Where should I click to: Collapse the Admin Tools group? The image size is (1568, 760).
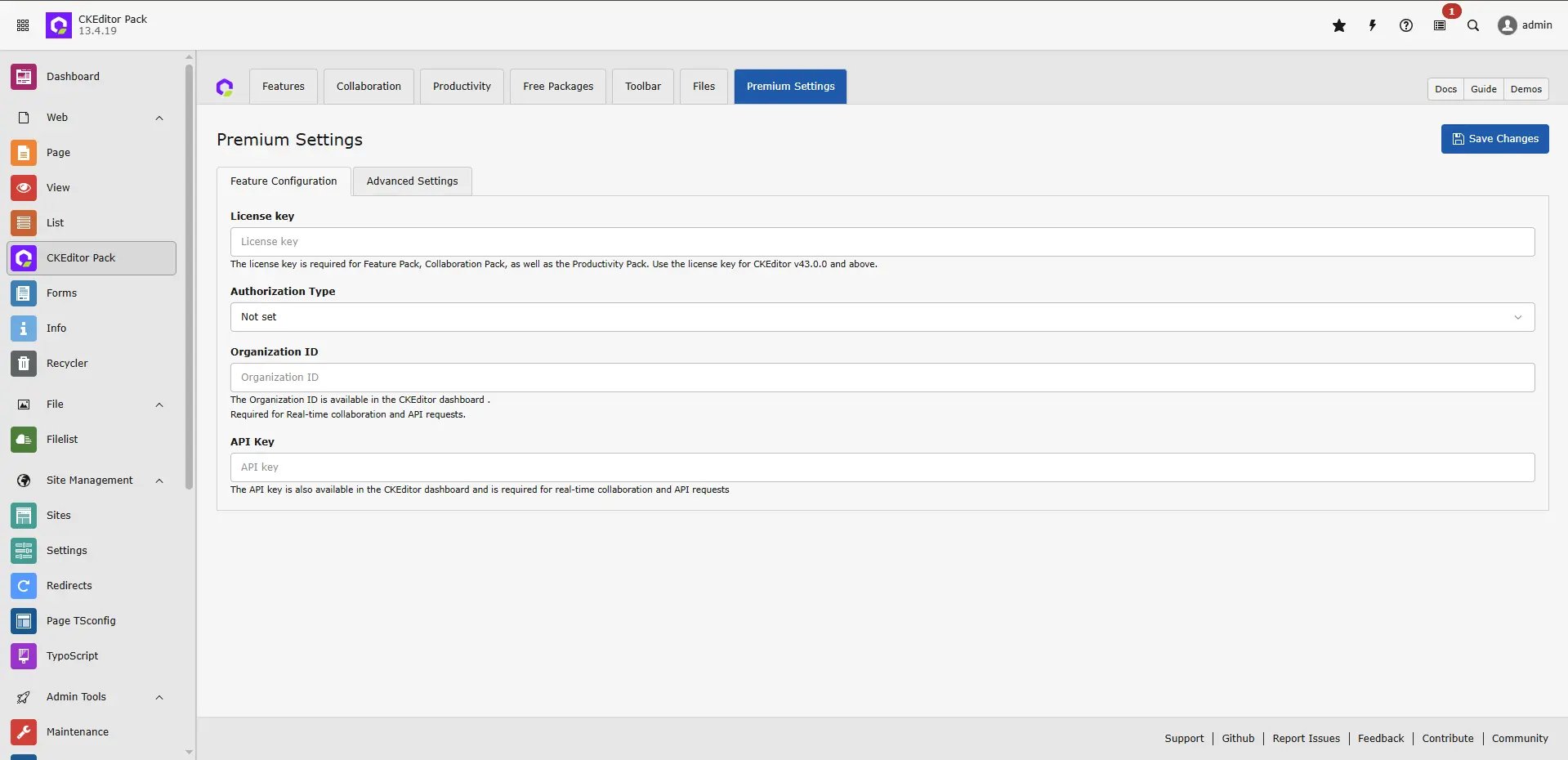coord(159,698)
